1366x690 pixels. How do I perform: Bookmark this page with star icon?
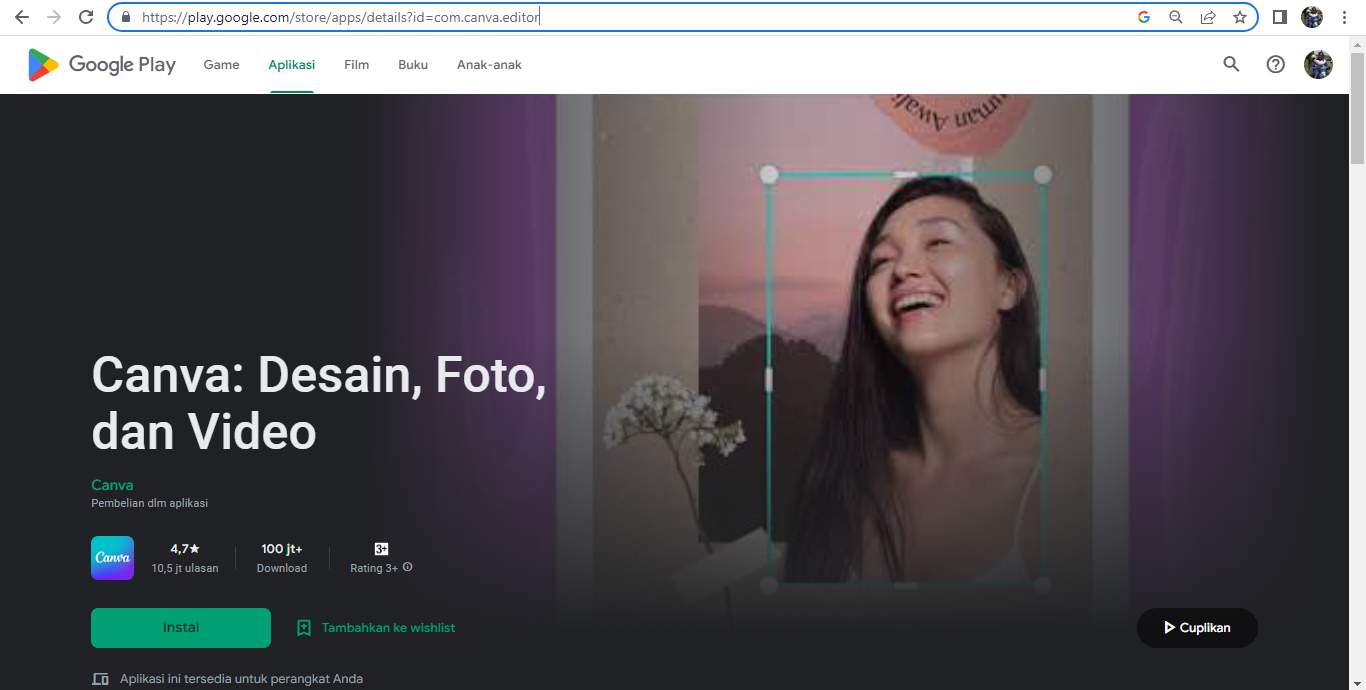(1240, 17)
